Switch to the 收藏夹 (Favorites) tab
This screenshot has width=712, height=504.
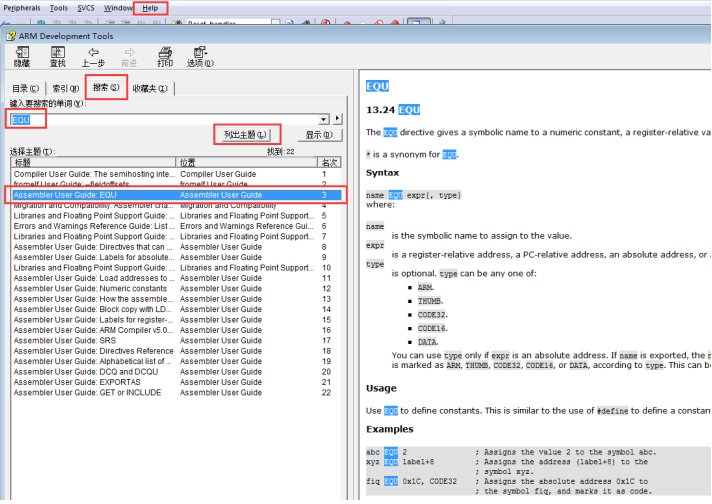[x=150, y=88]
